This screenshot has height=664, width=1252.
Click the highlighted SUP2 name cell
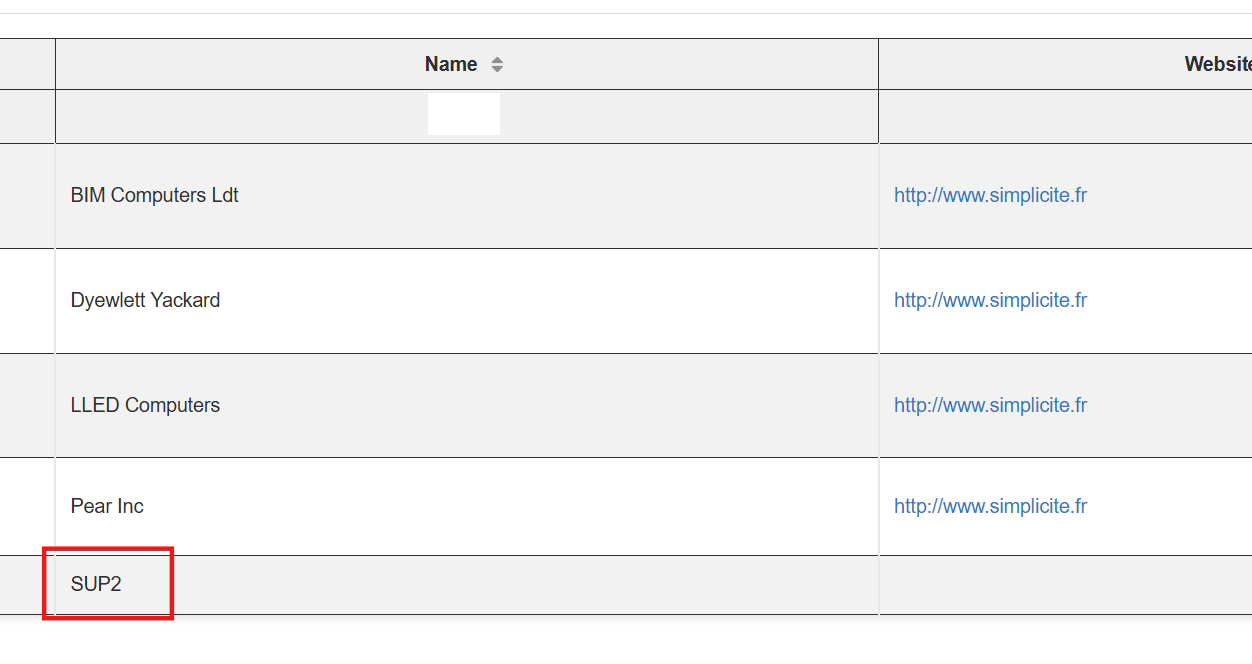97,585
